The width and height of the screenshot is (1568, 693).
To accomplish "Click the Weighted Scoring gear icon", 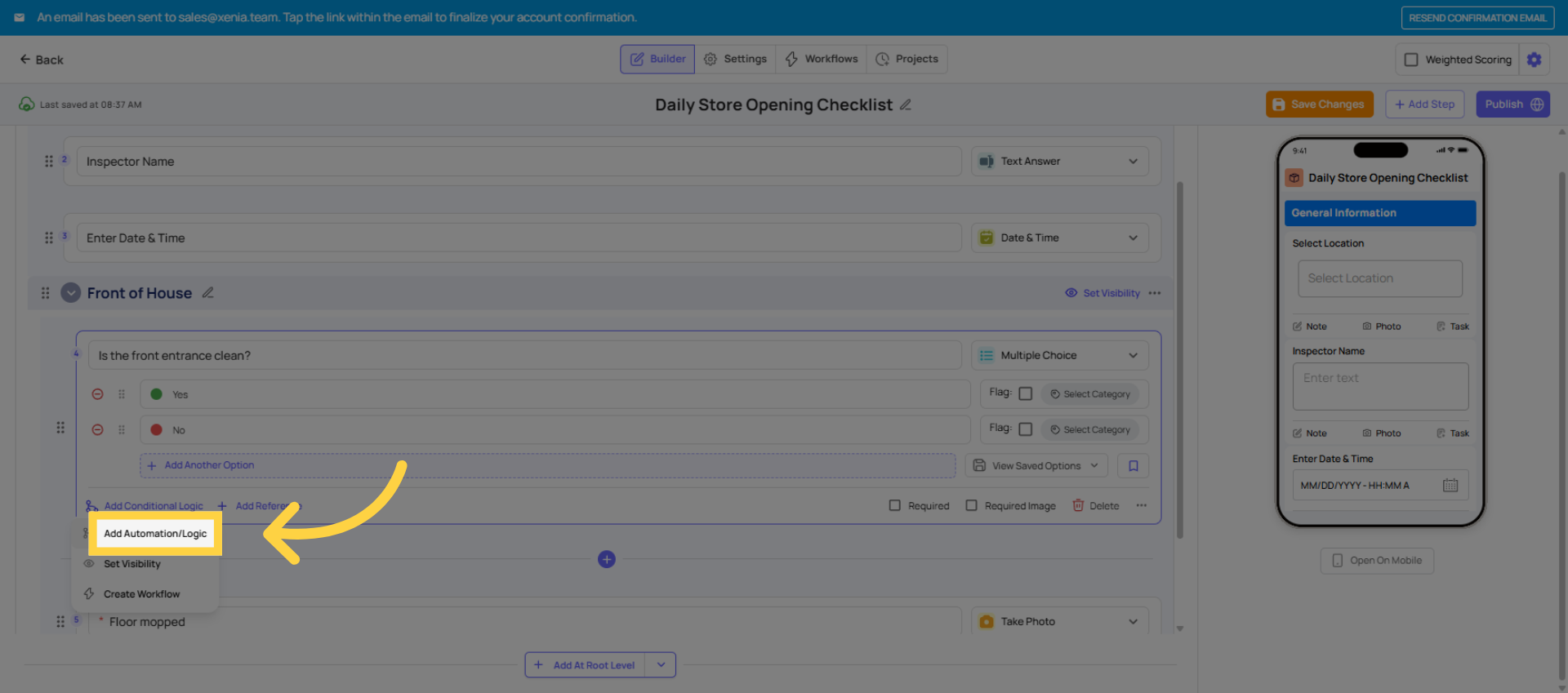I will tap(1534, 60).
